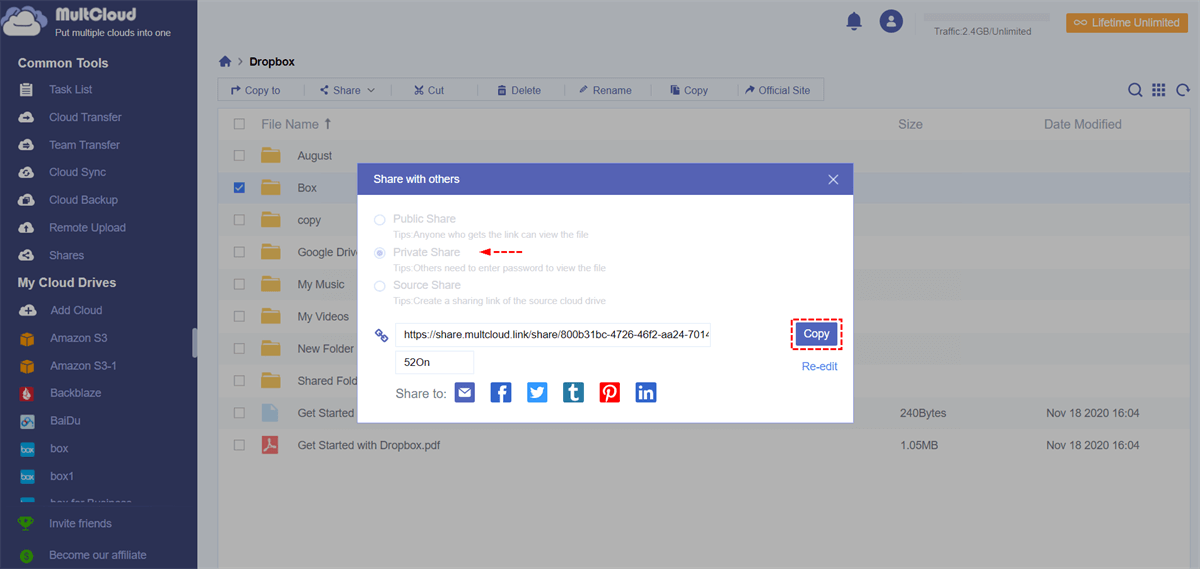
Task: Share link to Pinterest
Action: (x=610, y=393)
